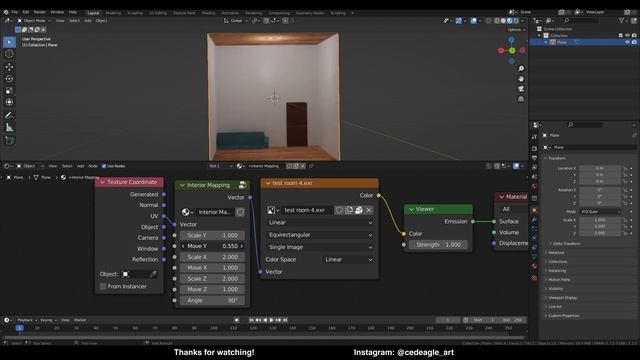
Task: Open the node editor Node menu
Action: pyautogui.click(x=93, y=166)
